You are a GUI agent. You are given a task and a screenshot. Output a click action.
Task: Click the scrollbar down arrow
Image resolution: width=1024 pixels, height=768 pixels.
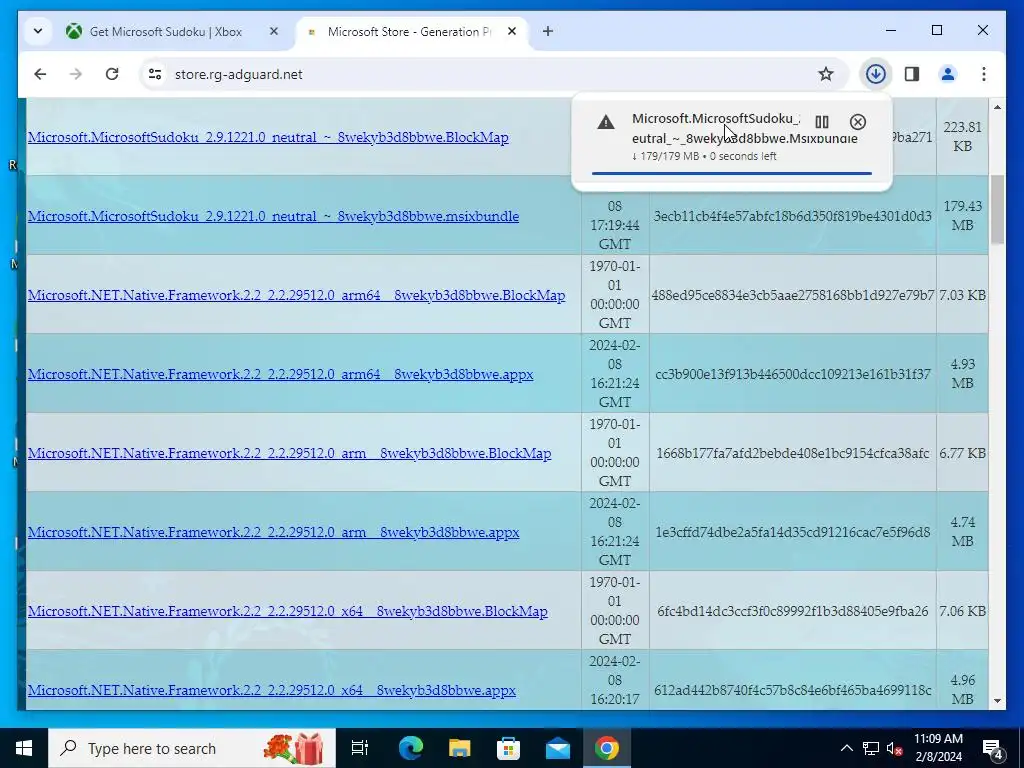pos(997,701)
